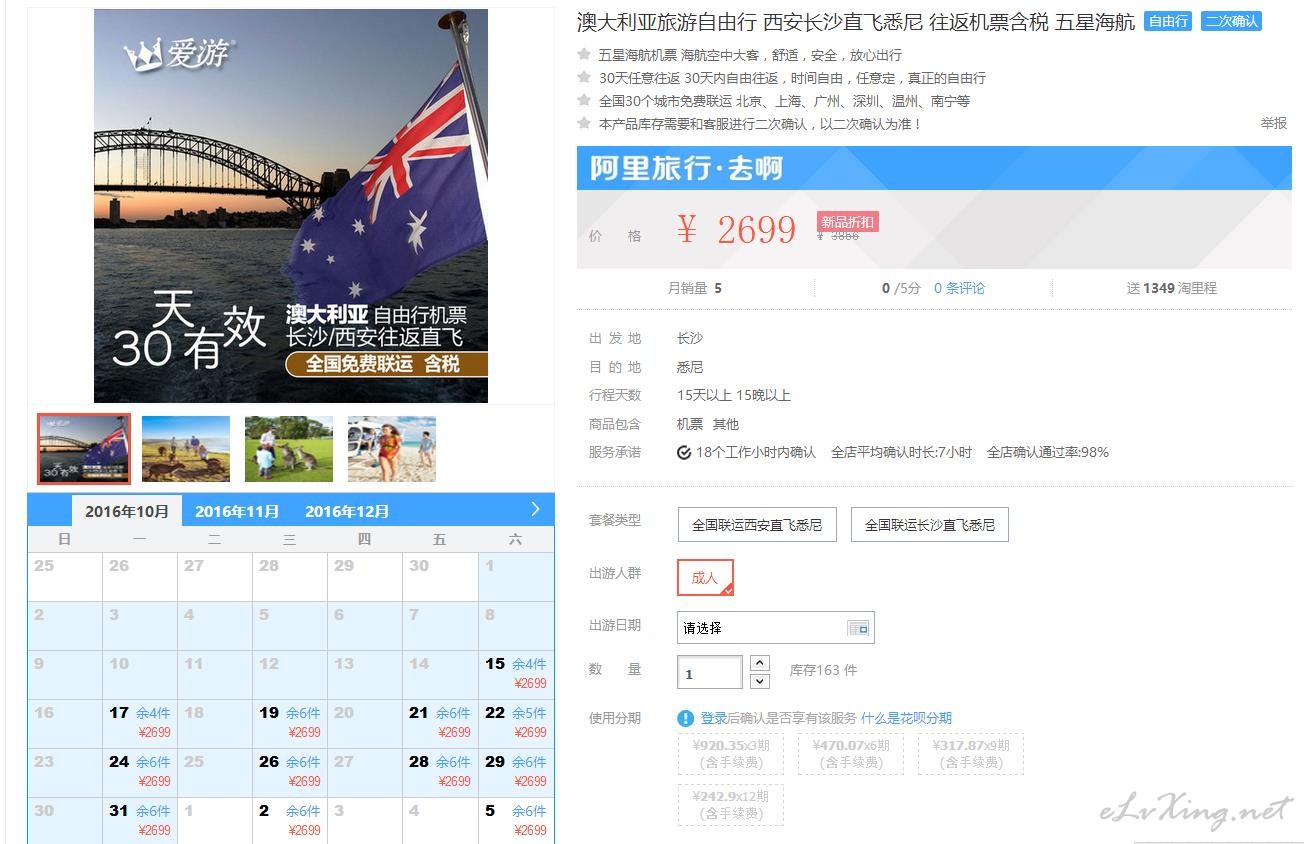Select the 9期 installment option ¥317.87
This screenshot has height=844, width=1304.
(x=971, y=754)
